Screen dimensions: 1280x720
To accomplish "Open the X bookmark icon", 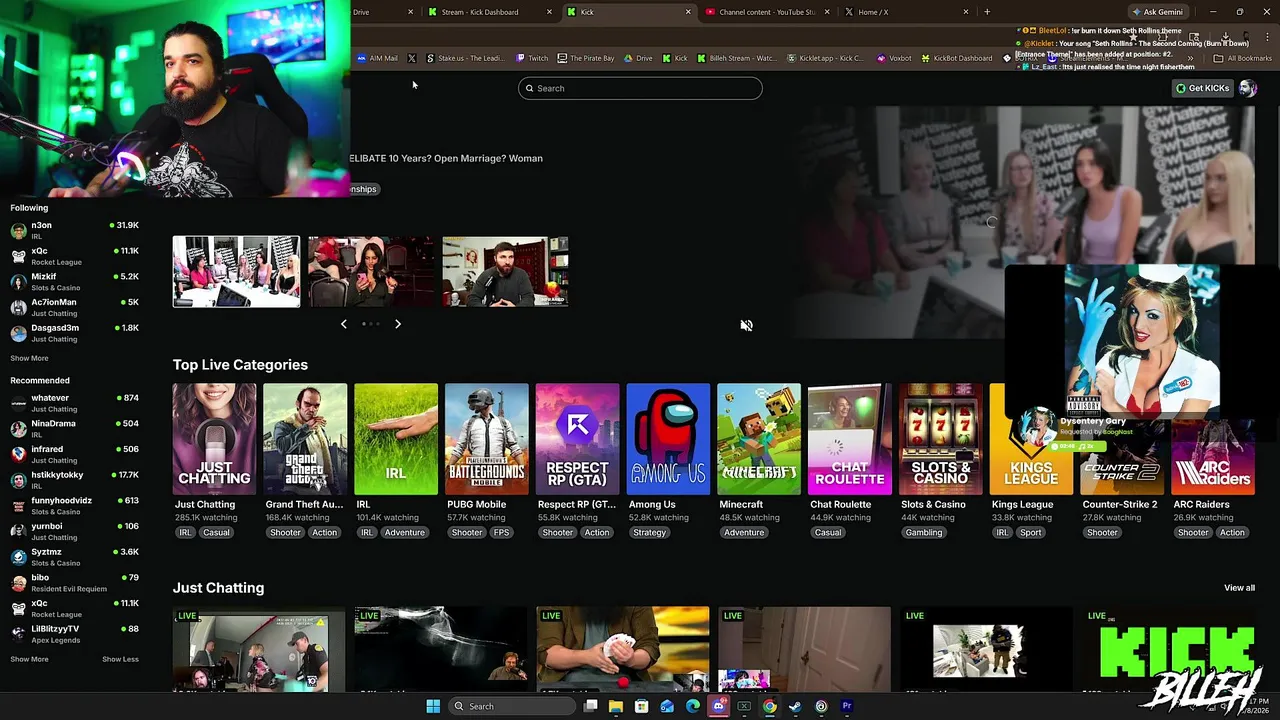I will (412, 58).
